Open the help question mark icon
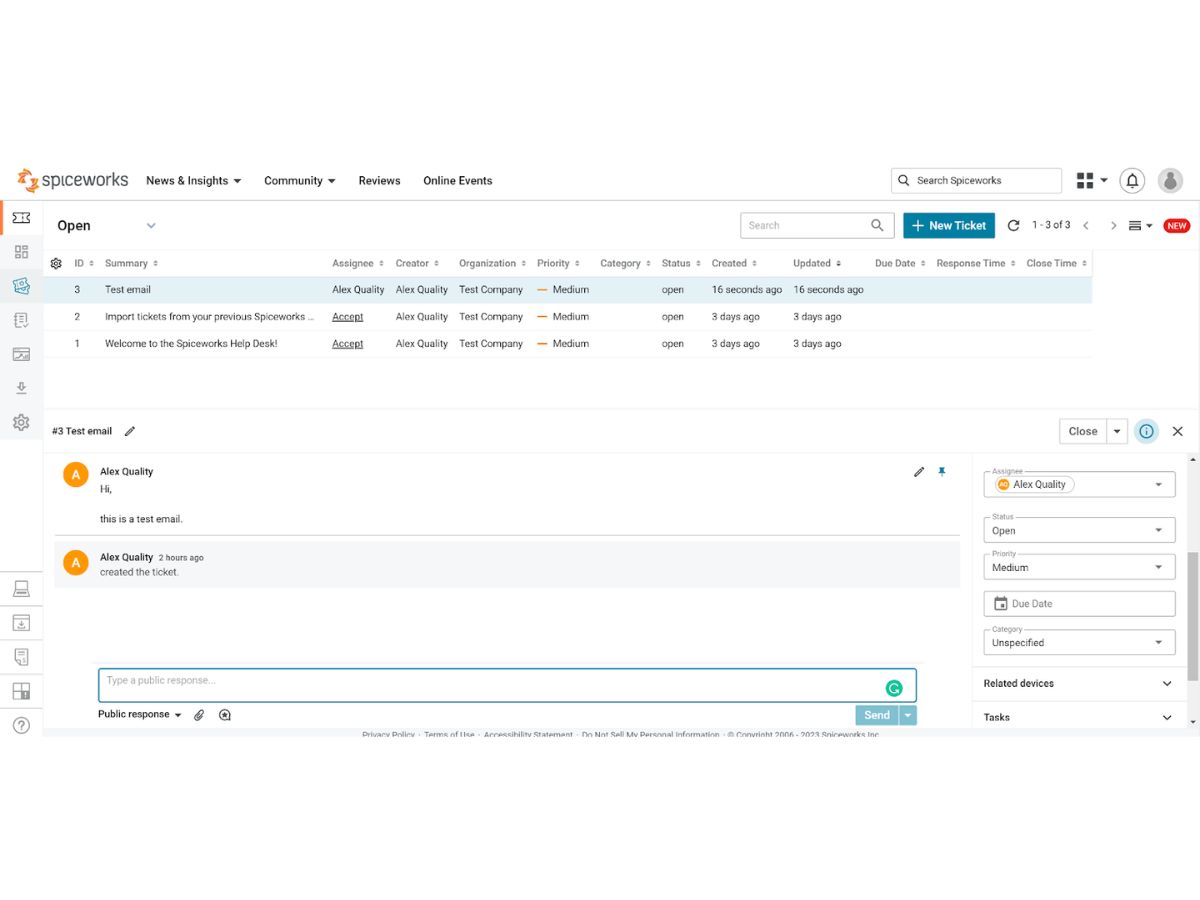 [21, 726]
